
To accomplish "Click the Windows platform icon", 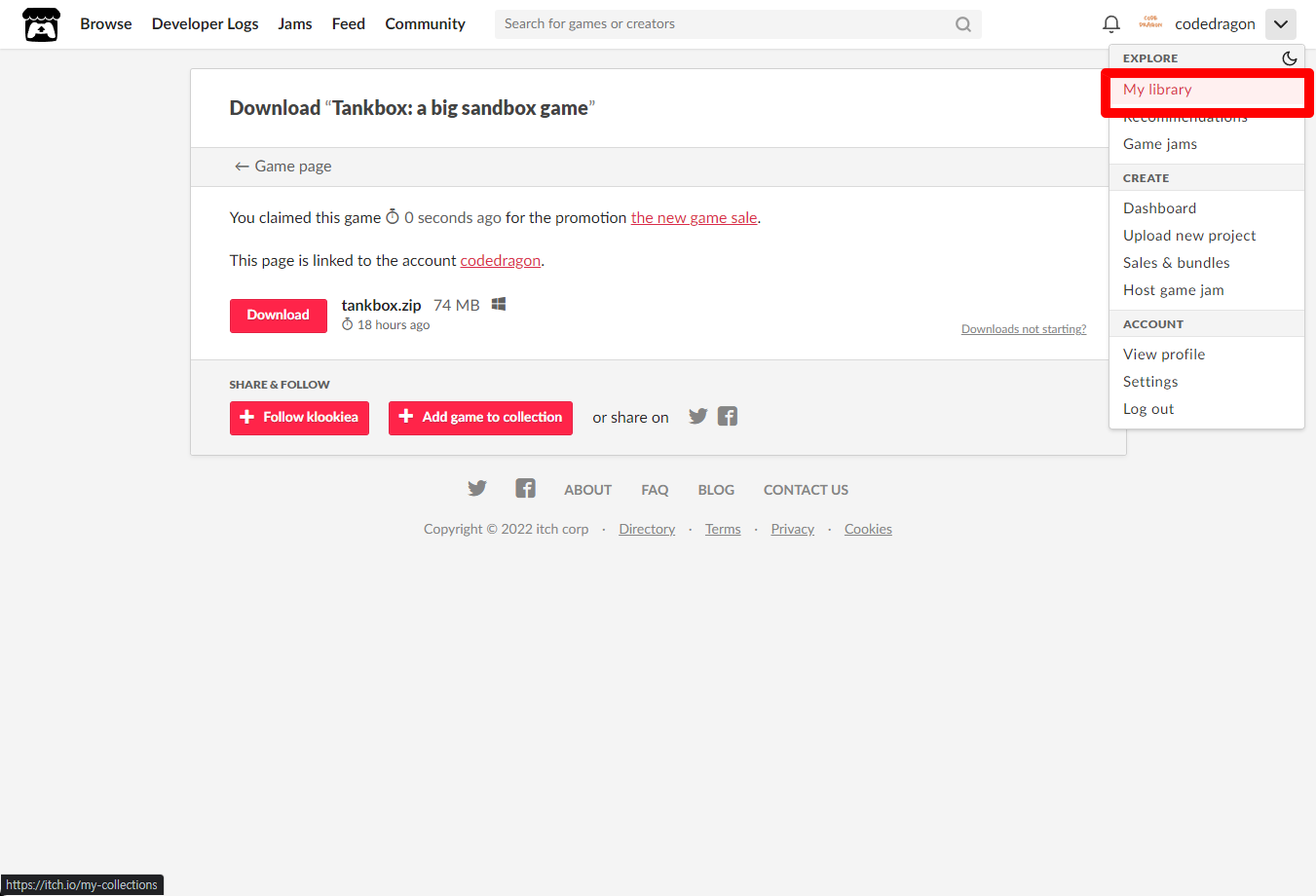I will pos(499,305).
